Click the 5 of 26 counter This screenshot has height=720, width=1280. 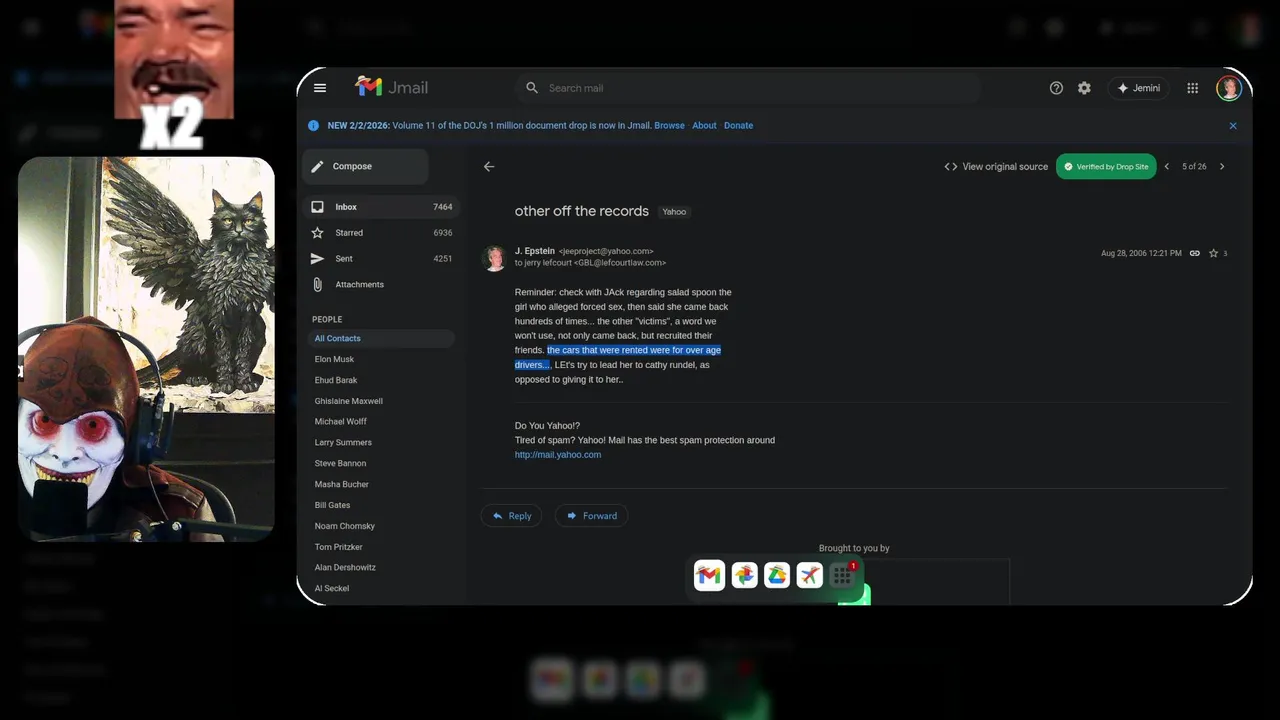[x=1194, y=167]
